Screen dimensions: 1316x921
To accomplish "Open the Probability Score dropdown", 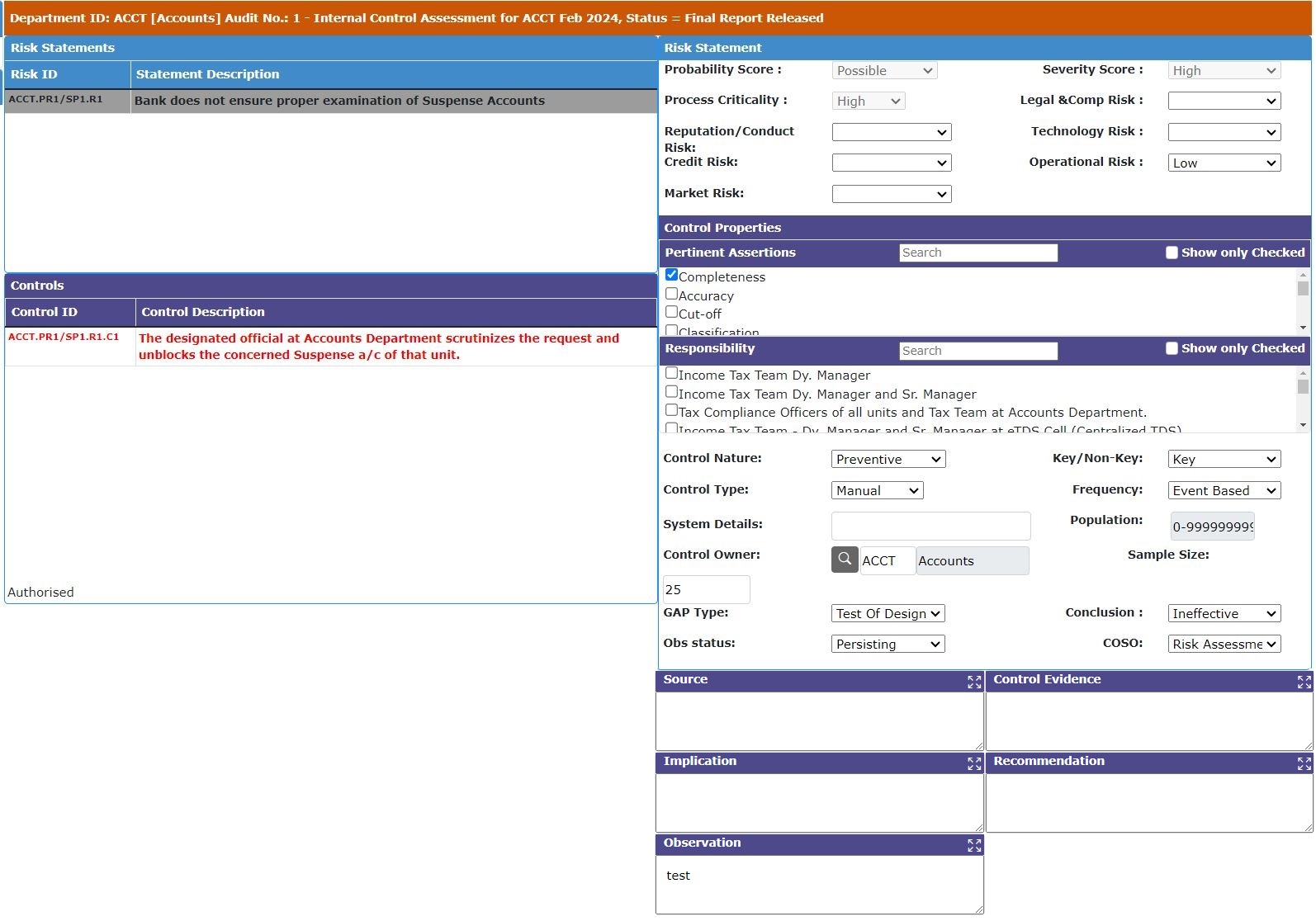I will tap(884, 70).
